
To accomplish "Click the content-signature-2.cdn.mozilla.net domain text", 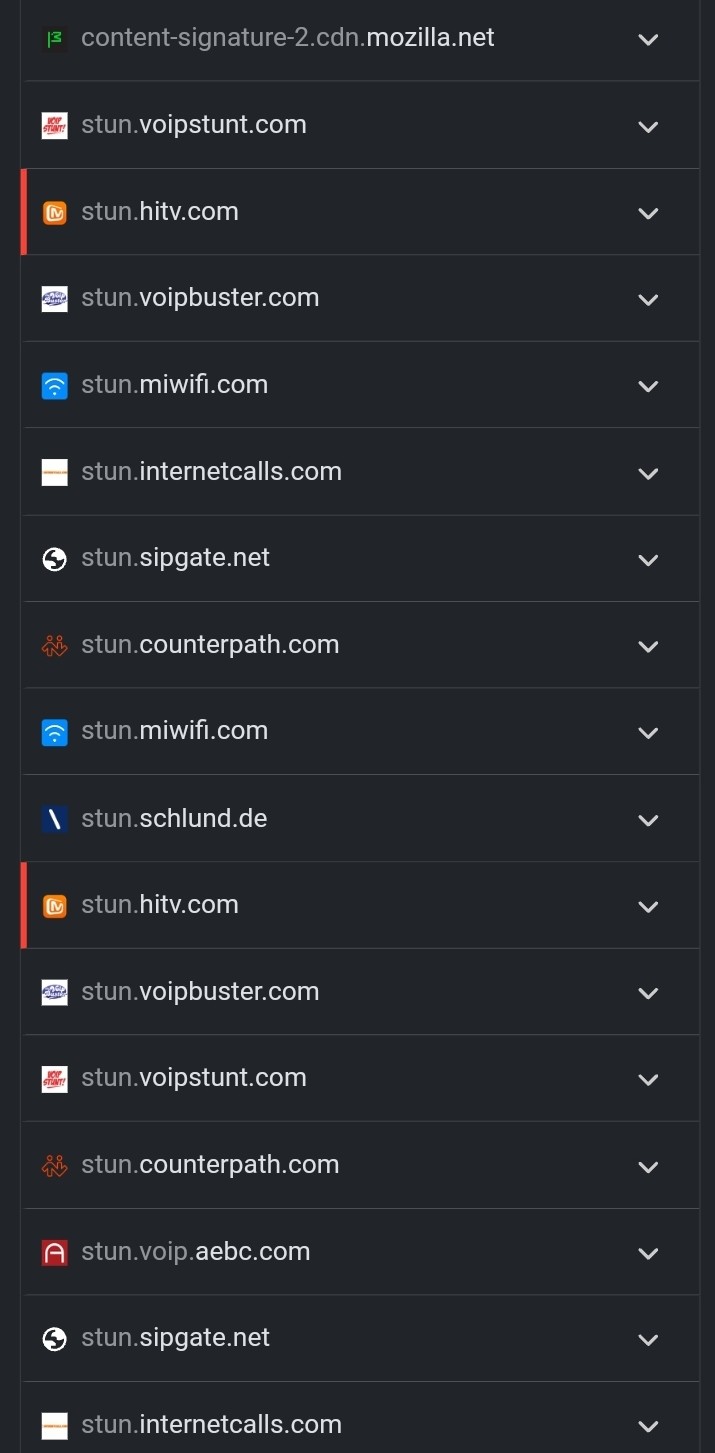I will pos(287,38).
